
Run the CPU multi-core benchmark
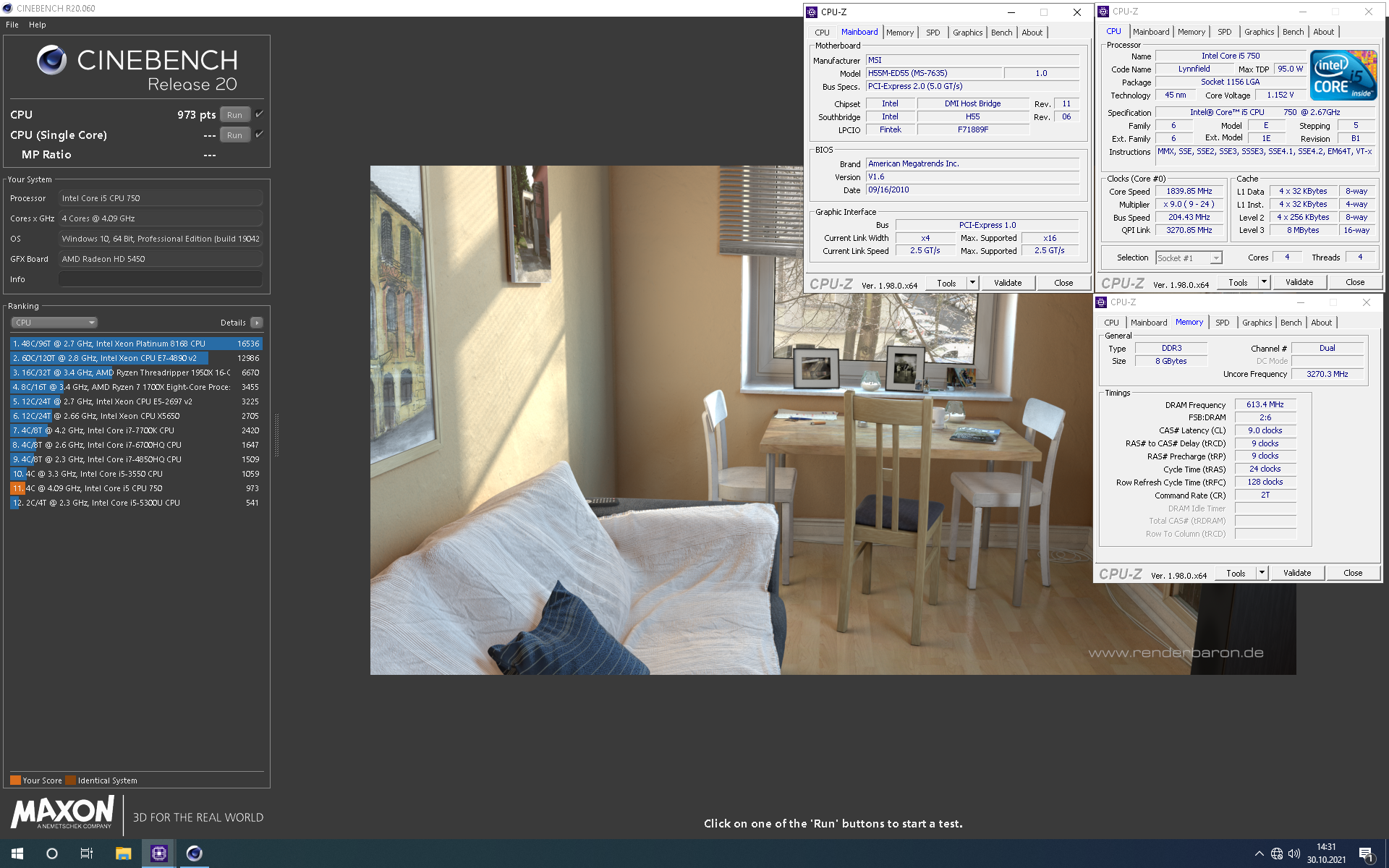tap(234, 114)
